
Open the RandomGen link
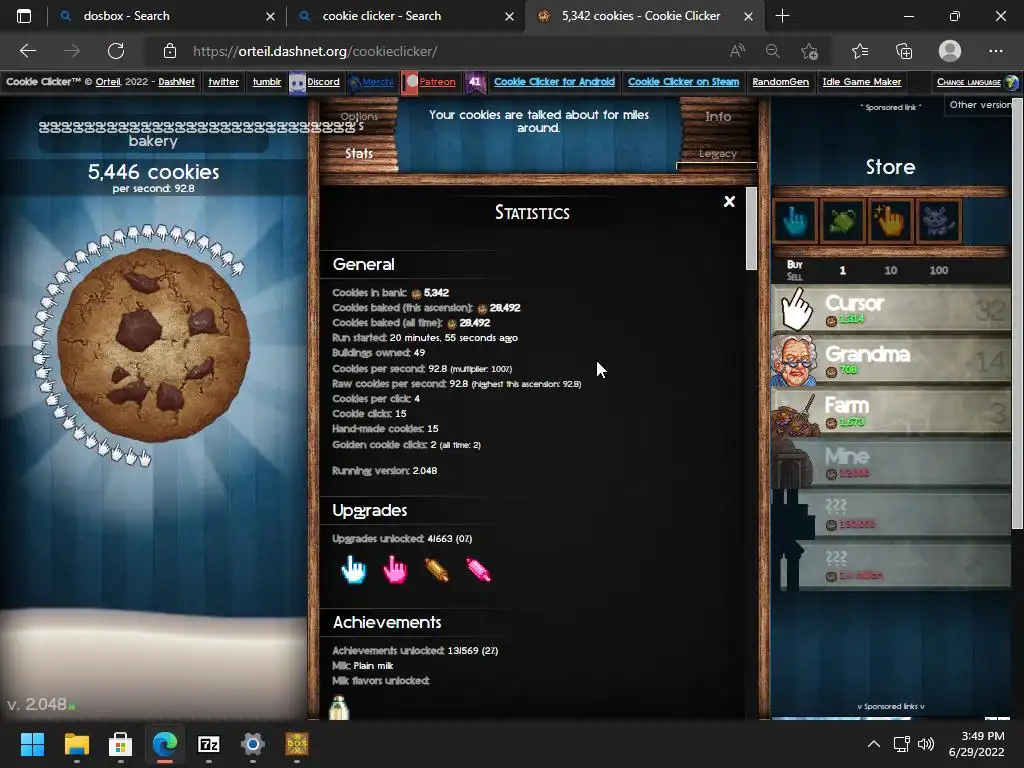point(780,82)
